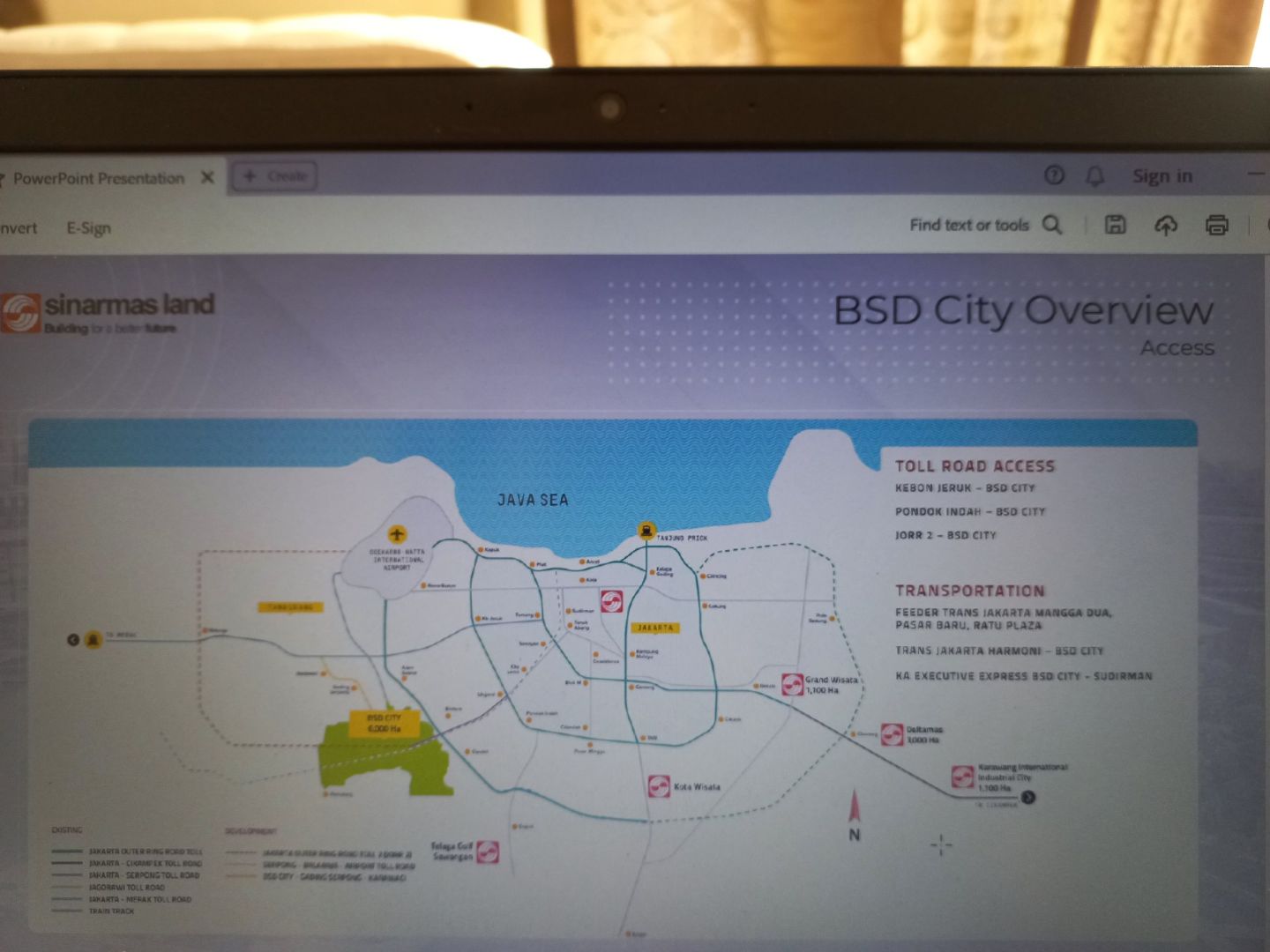This screenshot has height=952, width=1270.
Task: Click Find text or tools search
Action: [969, 225]
